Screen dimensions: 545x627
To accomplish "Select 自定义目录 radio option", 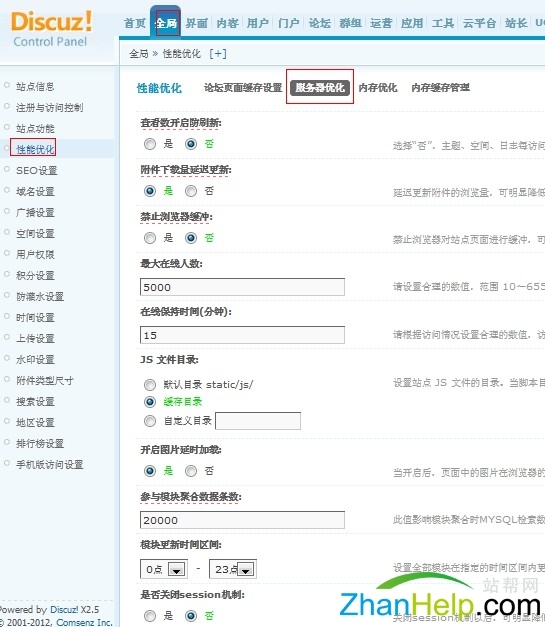I will coord(150,421).
